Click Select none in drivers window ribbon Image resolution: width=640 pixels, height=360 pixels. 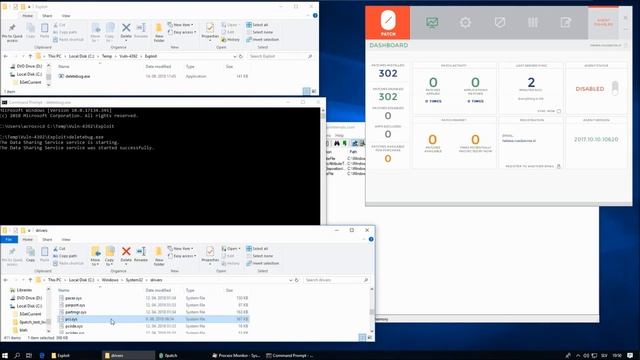click(x=259, y=256)
